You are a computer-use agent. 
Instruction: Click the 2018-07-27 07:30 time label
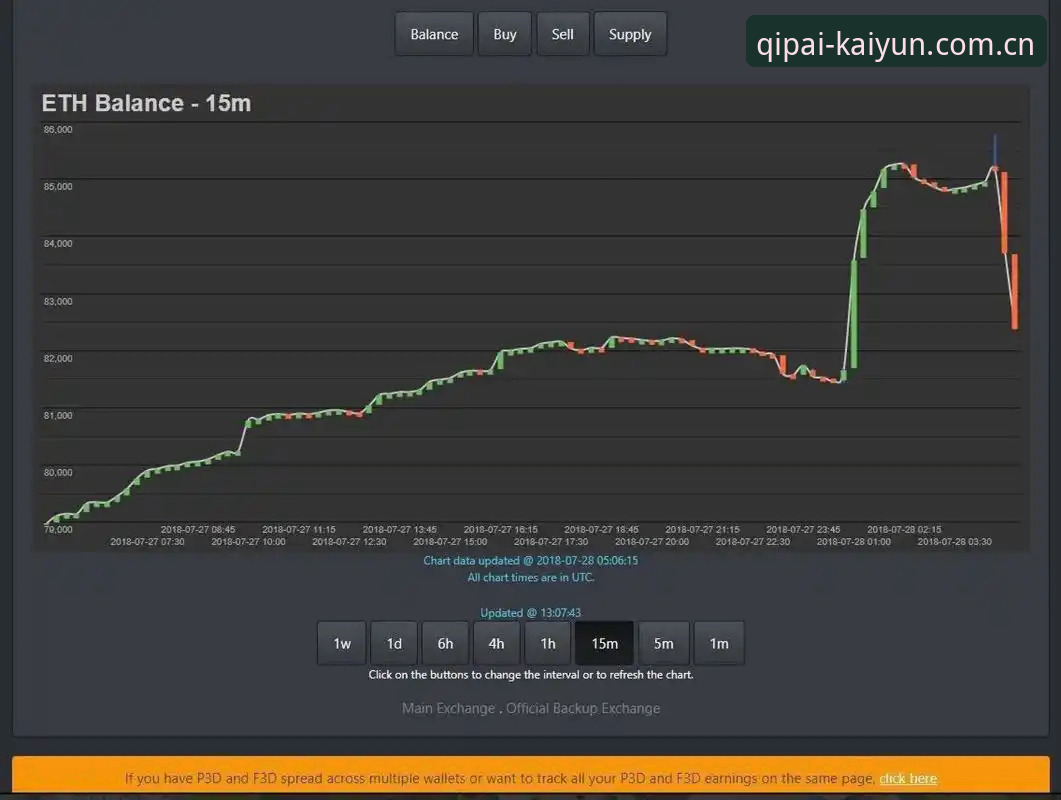click(x=148, y=541)
